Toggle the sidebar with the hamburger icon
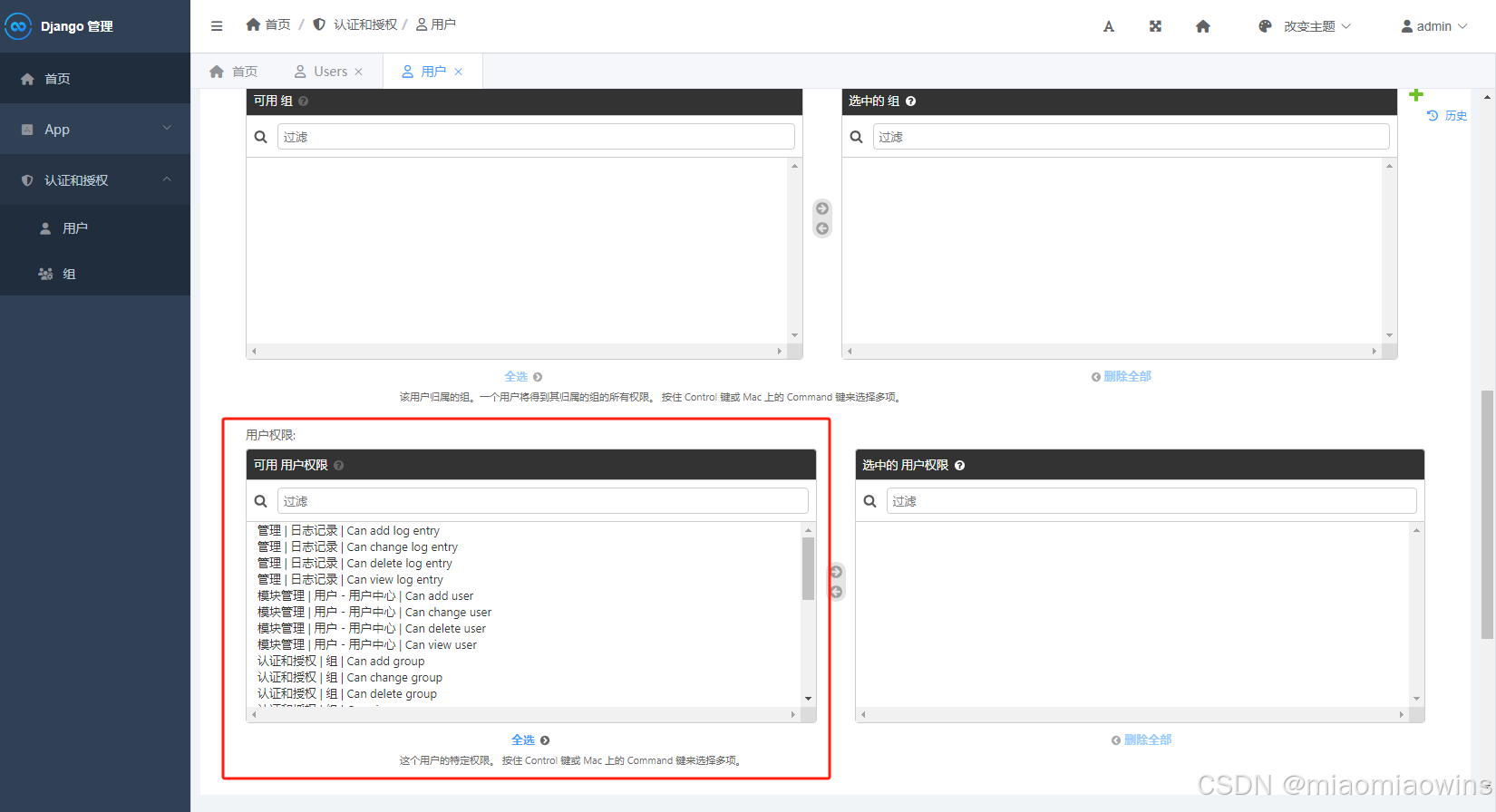The width and height of the screenshot is (1496, 812). [x=217, y=26]
